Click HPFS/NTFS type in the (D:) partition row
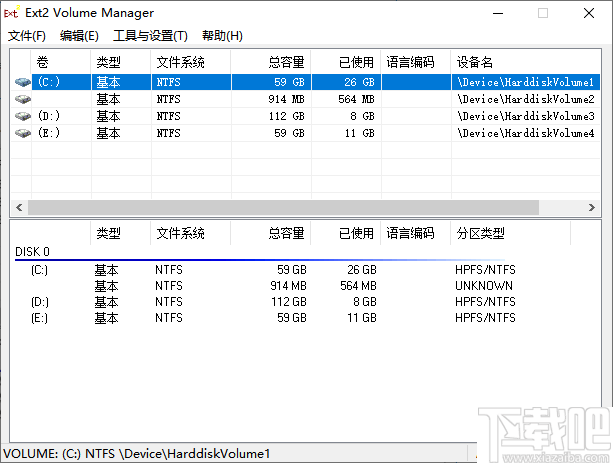This screenshot has height=463, width=613. pos(485,302)
